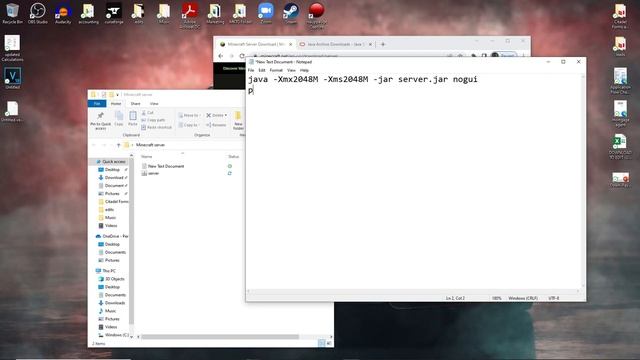Open the Marketing folder on the desktop

click(x=215, y=13)
